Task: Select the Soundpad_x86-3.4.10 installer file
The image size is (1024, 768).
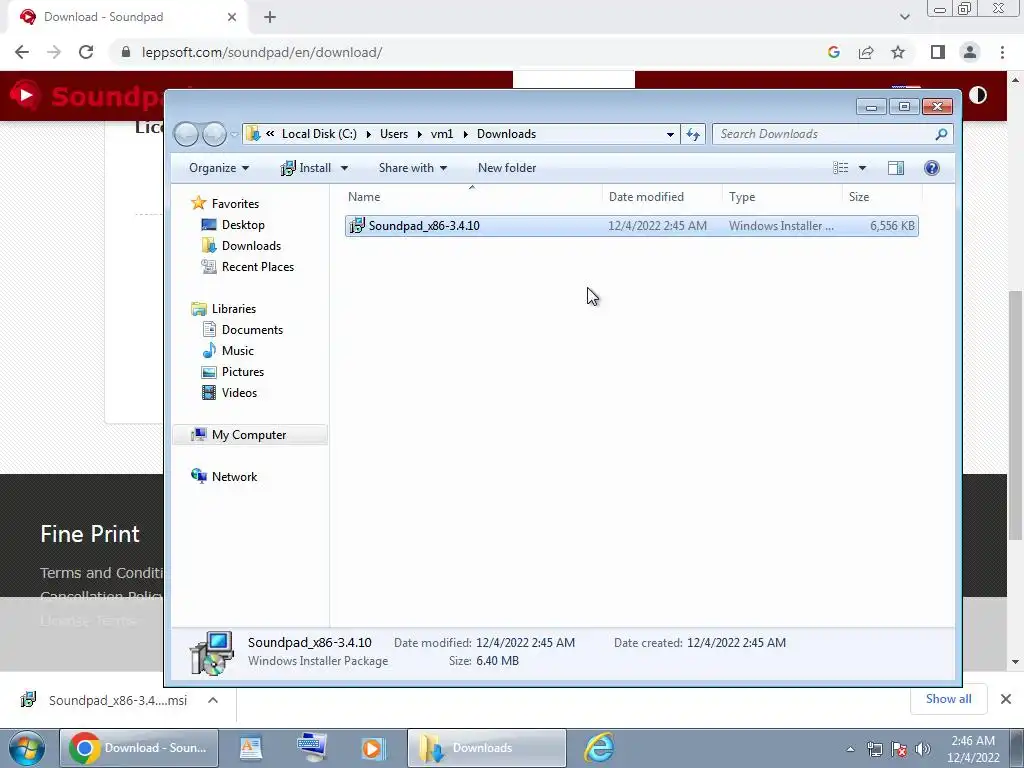Action: (x=632, y=226)
